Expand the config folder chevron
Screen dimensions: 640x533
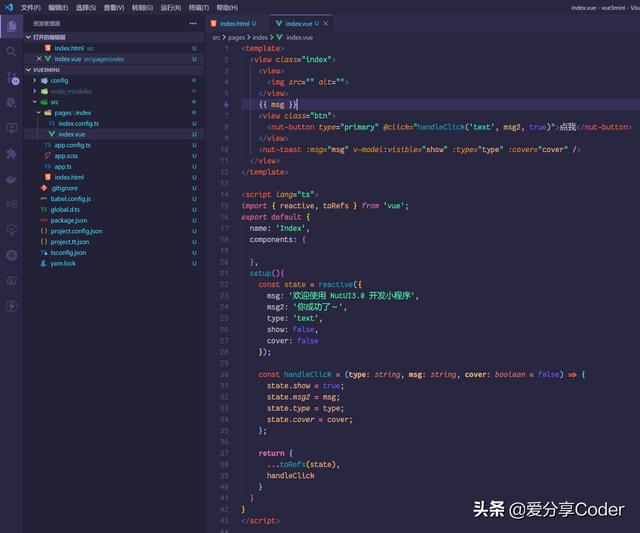pos(35,81)
